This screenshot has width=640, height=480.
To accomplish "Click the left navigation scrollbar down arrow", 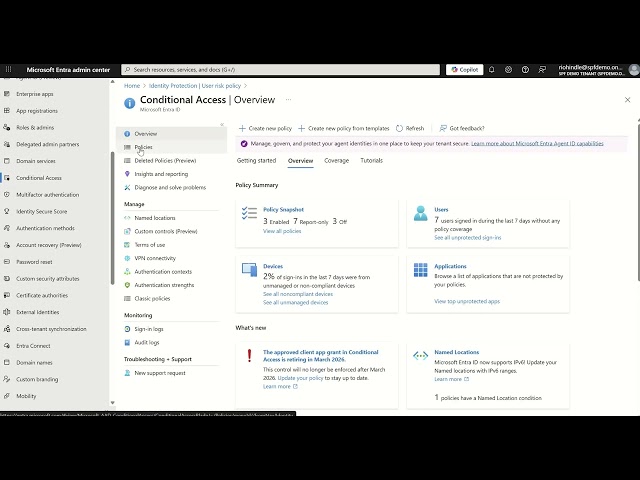I will [113, 403].
